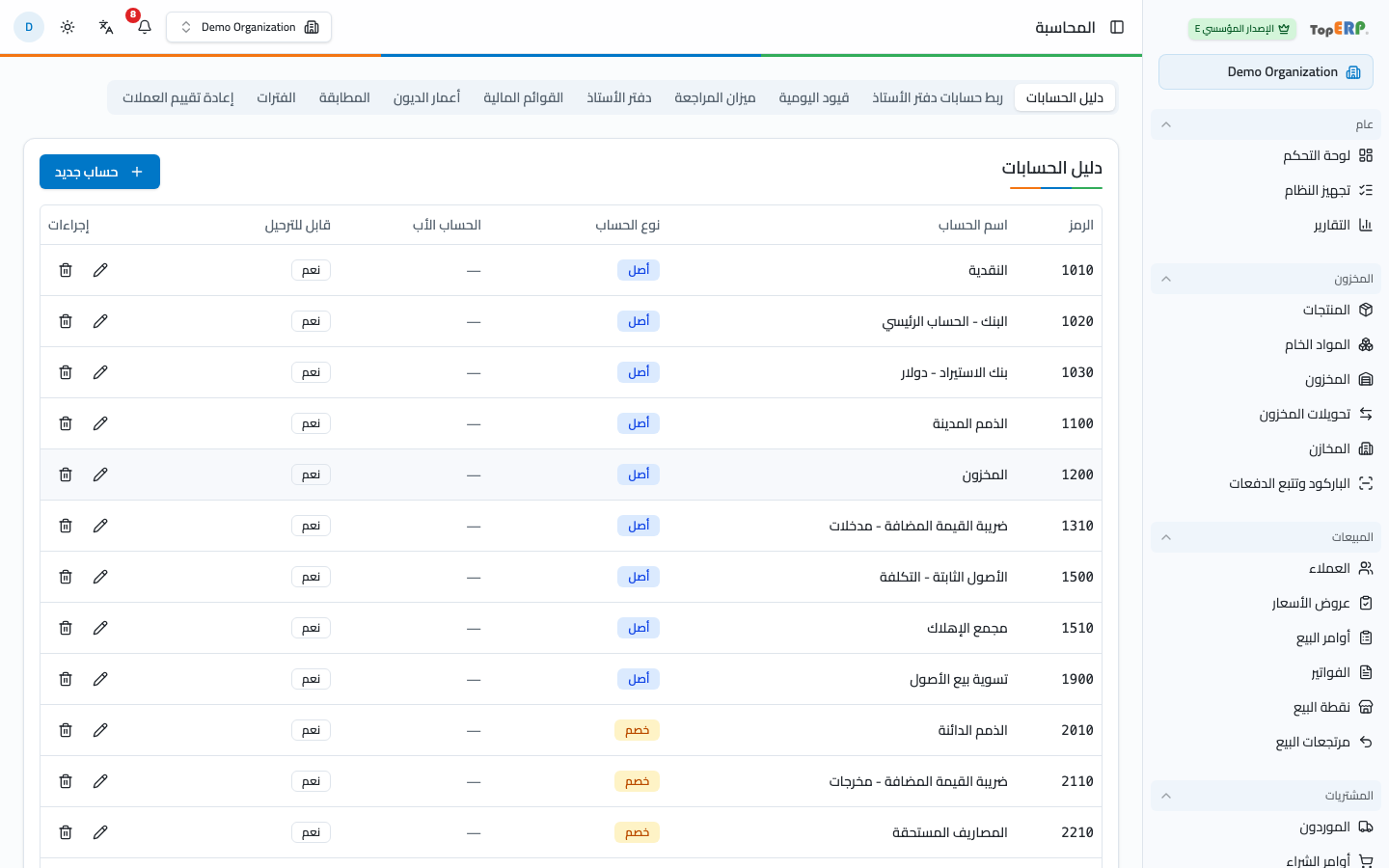This screenshot has height=868, width=1389.
Task: Edit account 1510 مجمع الإهلاك
Action: [x=100, y=628]
